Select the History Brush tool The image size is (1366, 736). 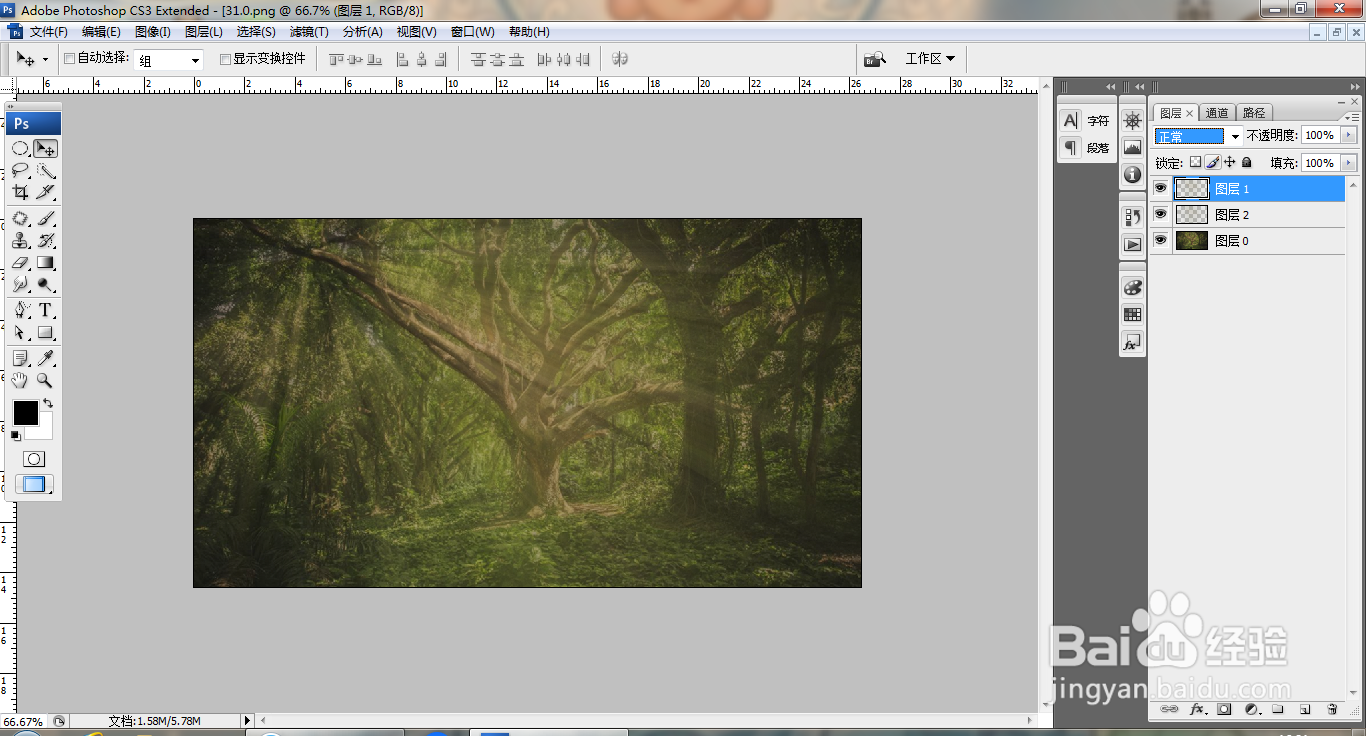click(x=45, y=240)
